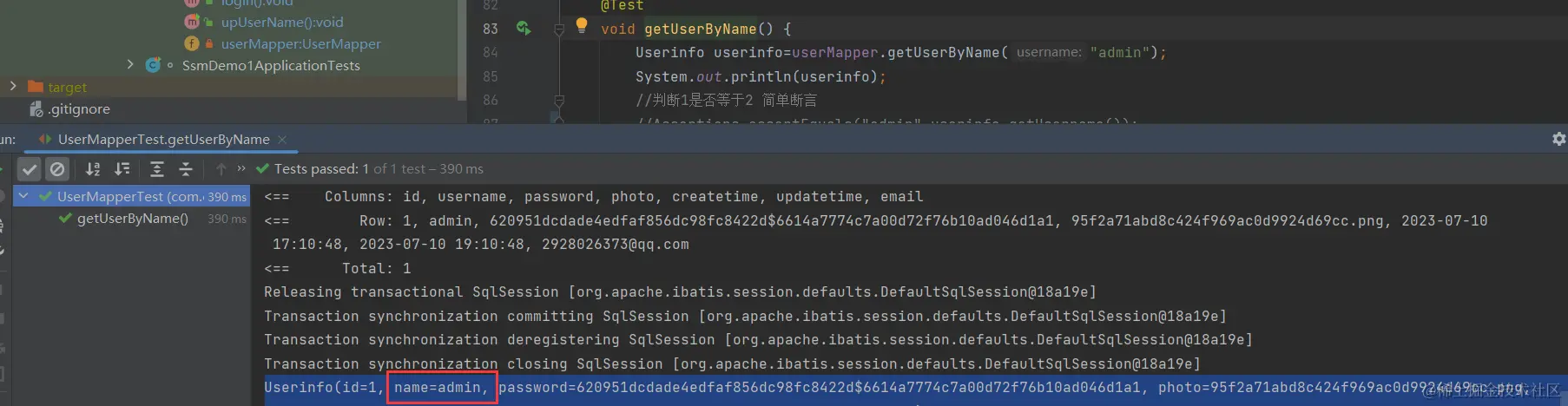The height and width of the screenshot is (406, 1568).
Task: Expand all test tree nodes
Action: [157, 169]
